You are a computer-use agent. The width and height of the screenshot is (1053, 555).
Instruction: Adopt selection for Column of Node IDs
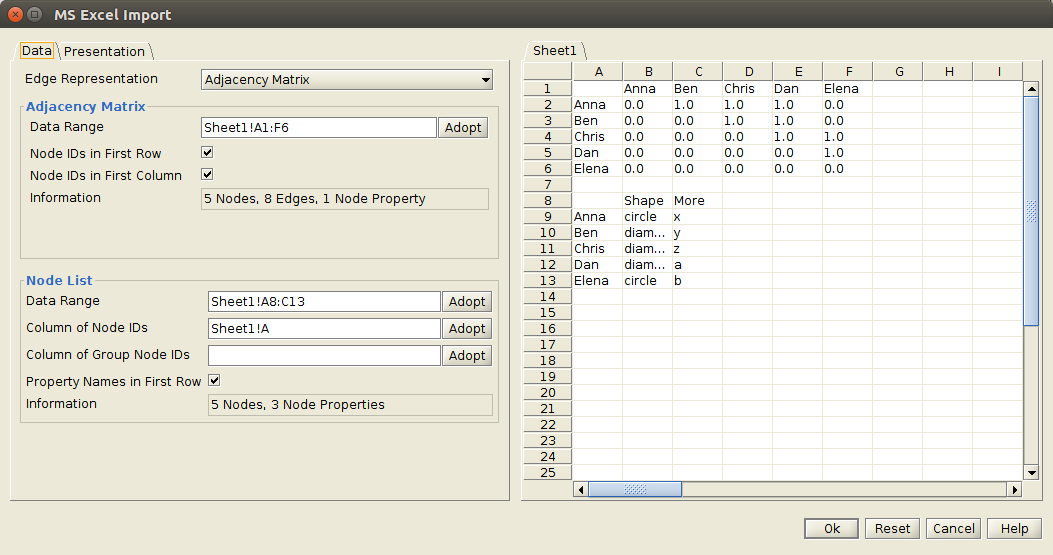coord(467,328)
